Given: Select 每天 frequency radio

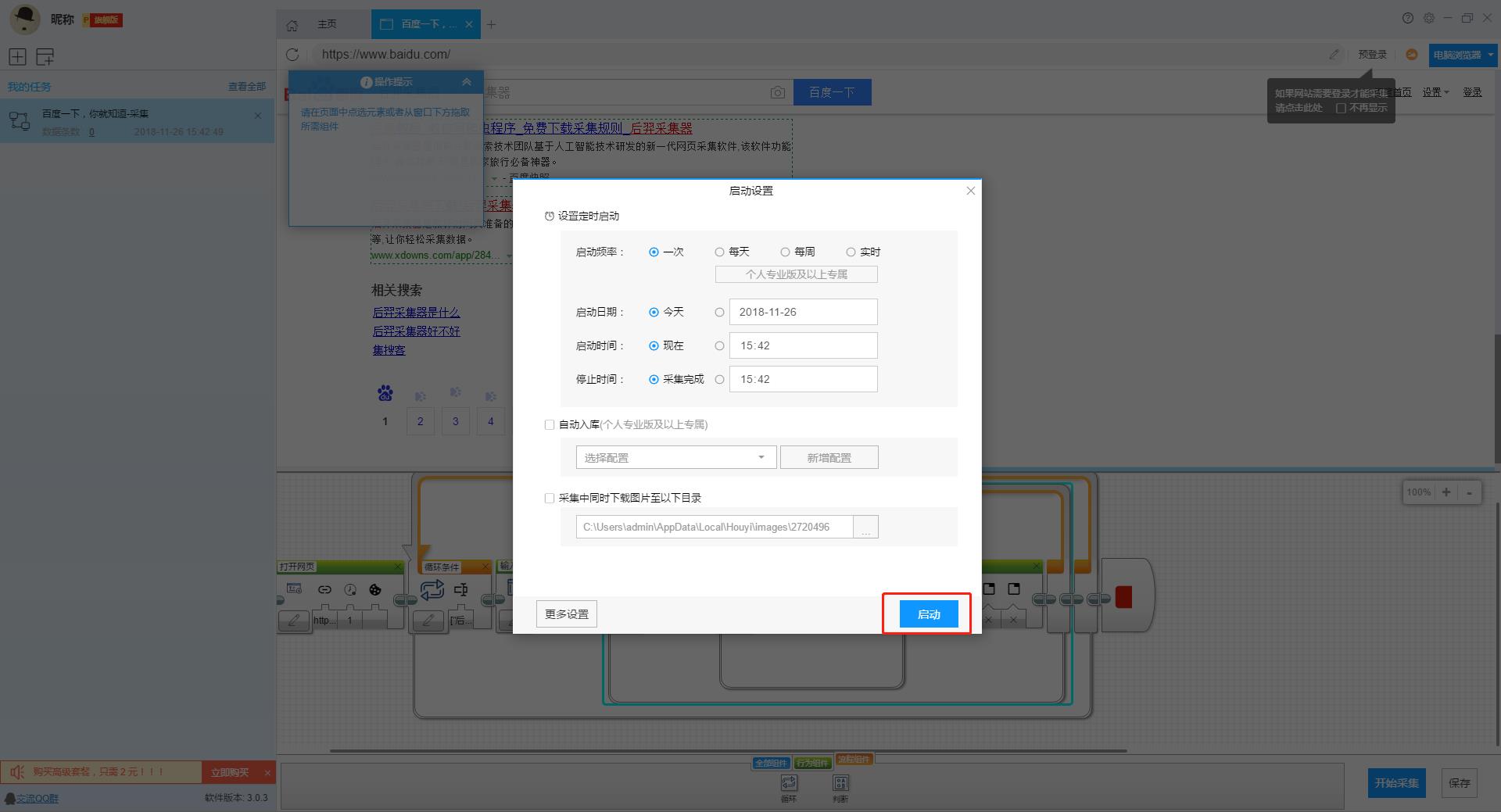Looking at the screenshot, I should coord(719,252).
